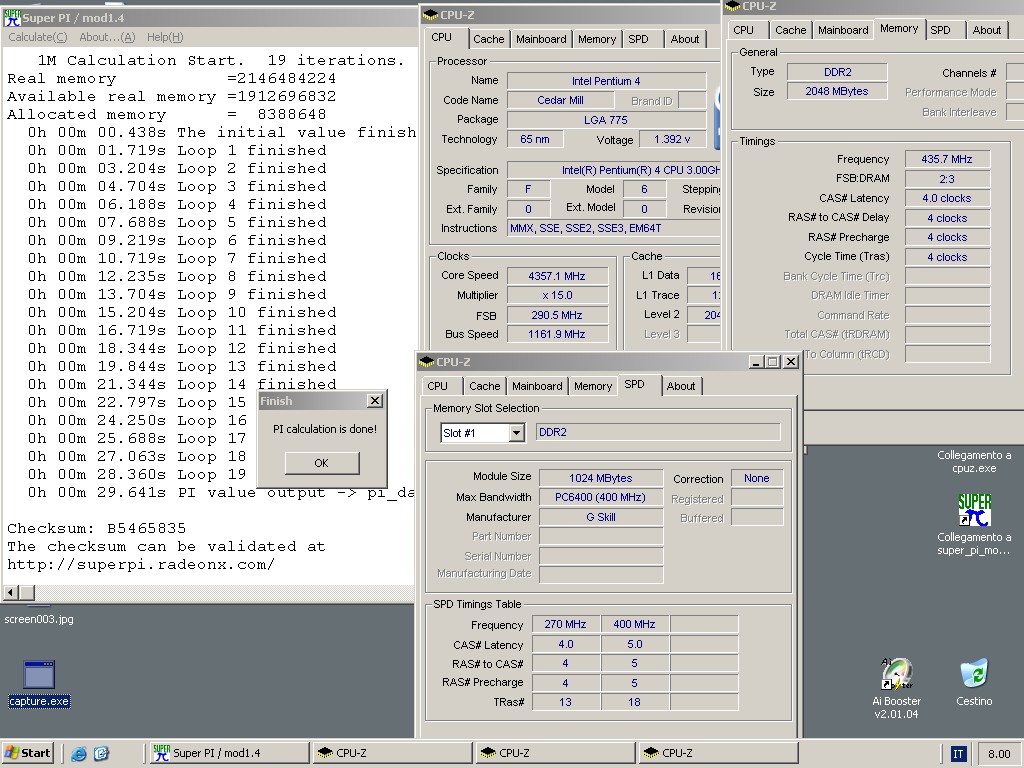The height and width of the screenshot is (768, 1024).
Task: Click the Core Speed 4357.1 MHz field
Action: (x=557, y=276)
